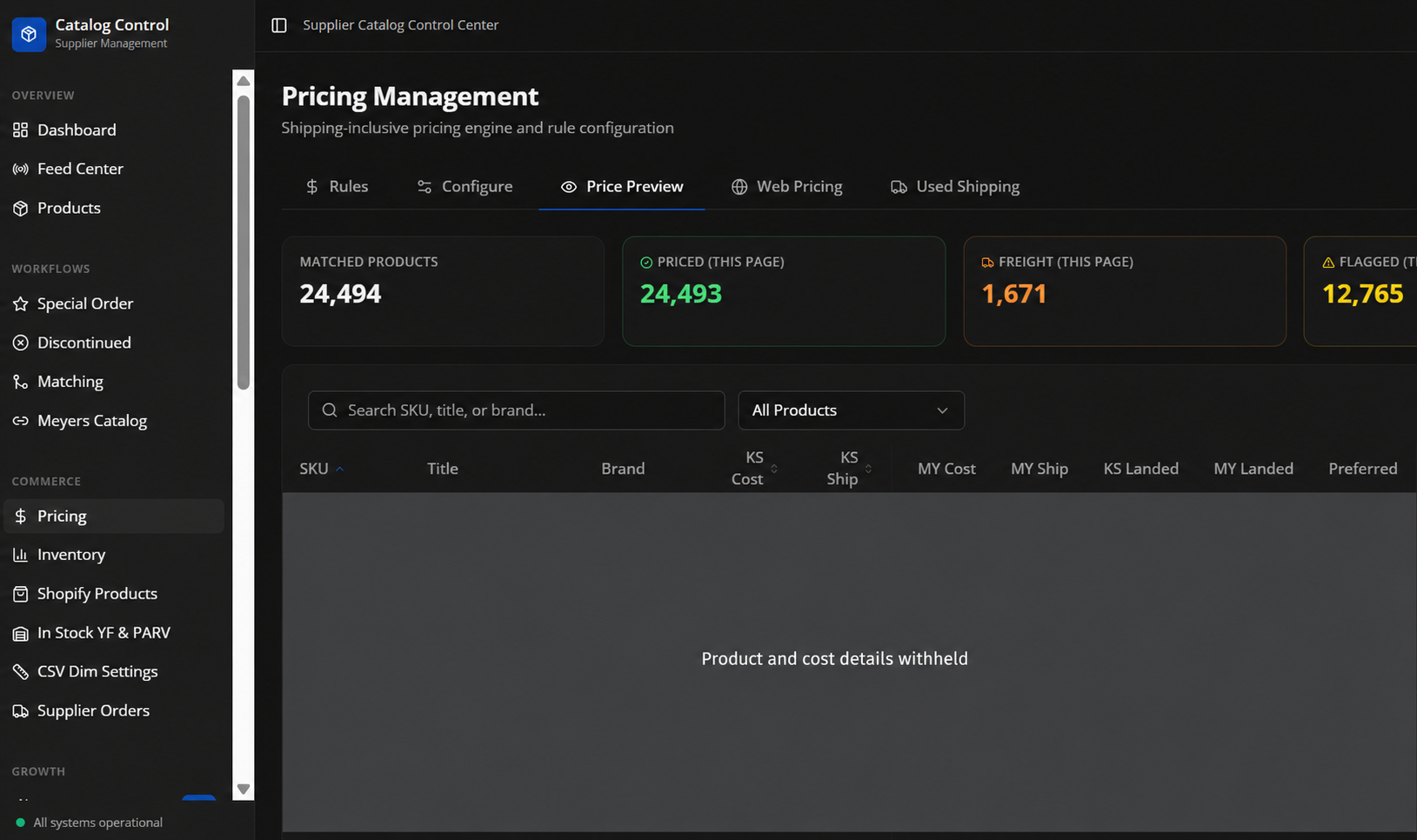Click the Special Order star icon
This screenshot has width=1417, height=840.
[20, 303]
